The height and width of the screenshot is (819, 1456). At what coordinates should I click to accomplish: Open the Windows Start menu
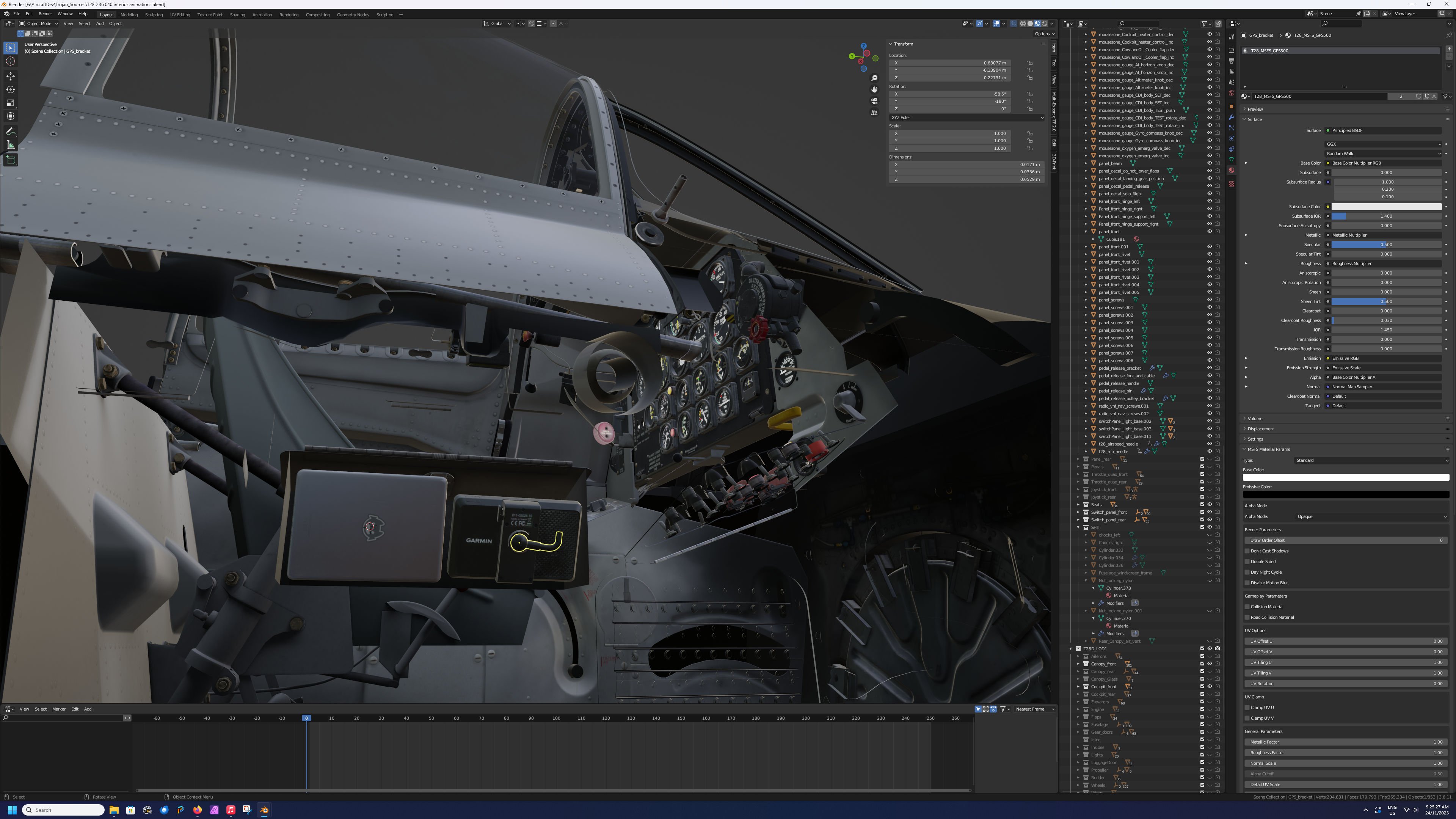[x=12, y=810]
